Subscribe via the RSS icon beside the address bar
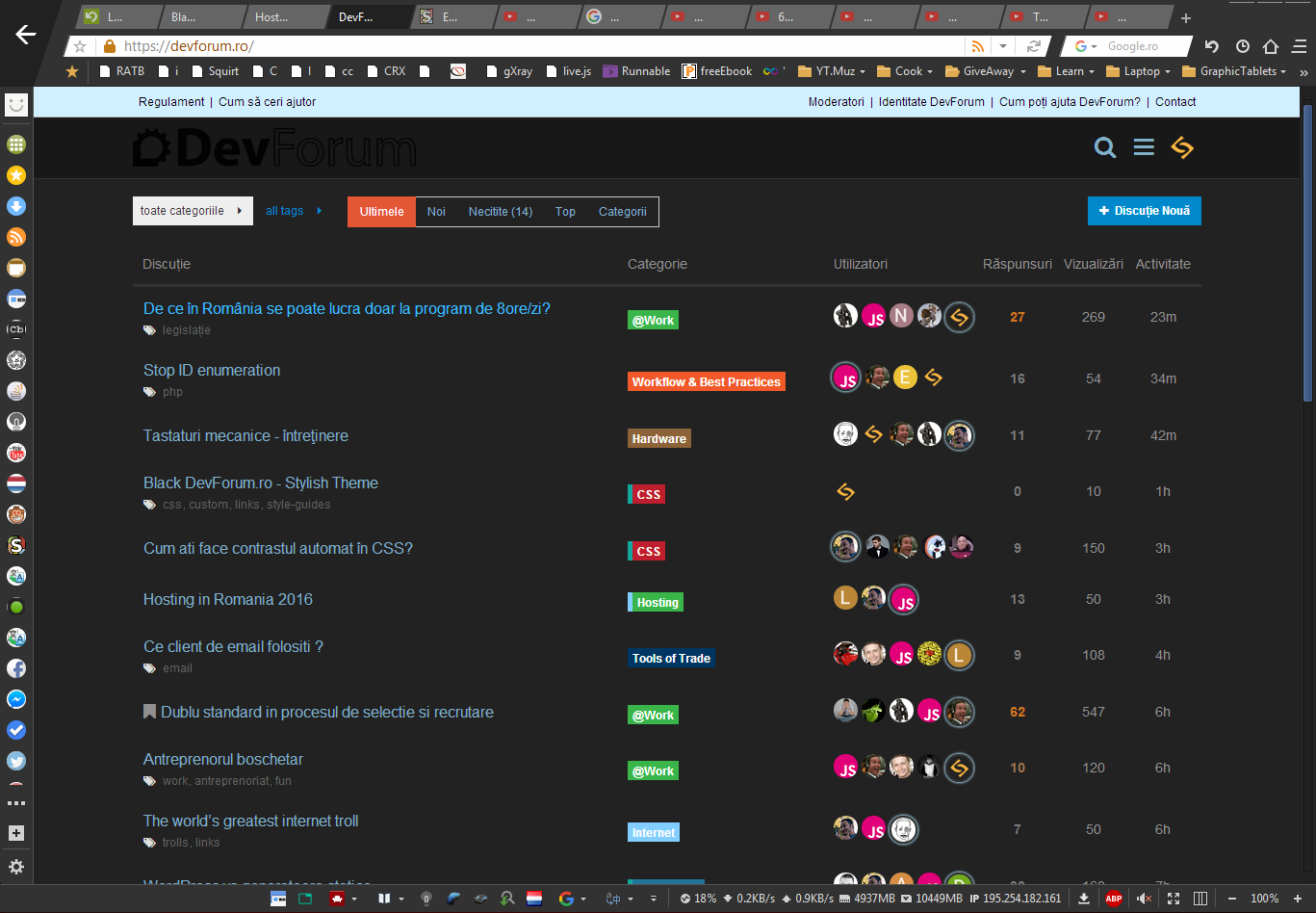 pos(977,45)
